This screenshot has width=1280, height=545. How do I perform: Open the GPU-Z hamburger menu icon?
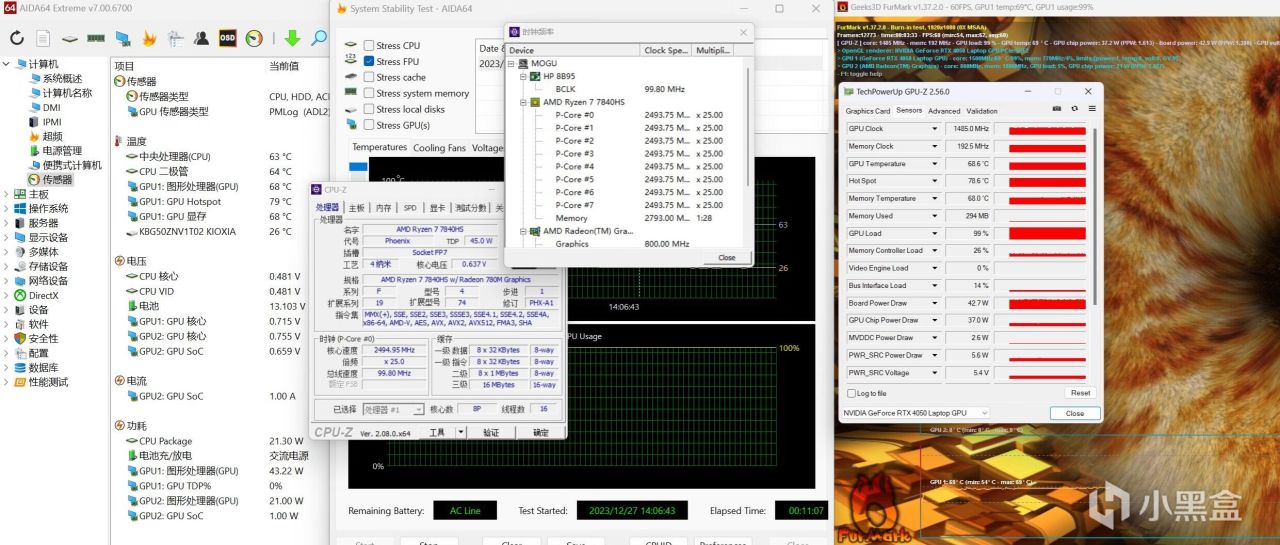tap(1091, 110)
